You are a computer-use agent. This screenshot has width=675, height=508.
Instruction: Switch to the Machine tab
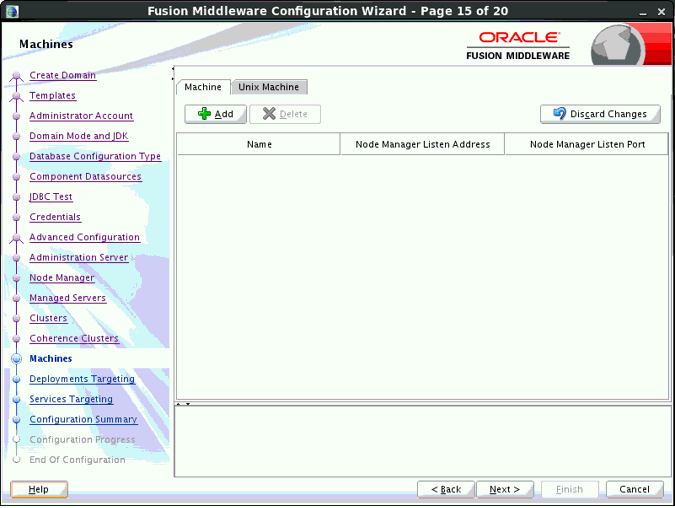[203, 87]
